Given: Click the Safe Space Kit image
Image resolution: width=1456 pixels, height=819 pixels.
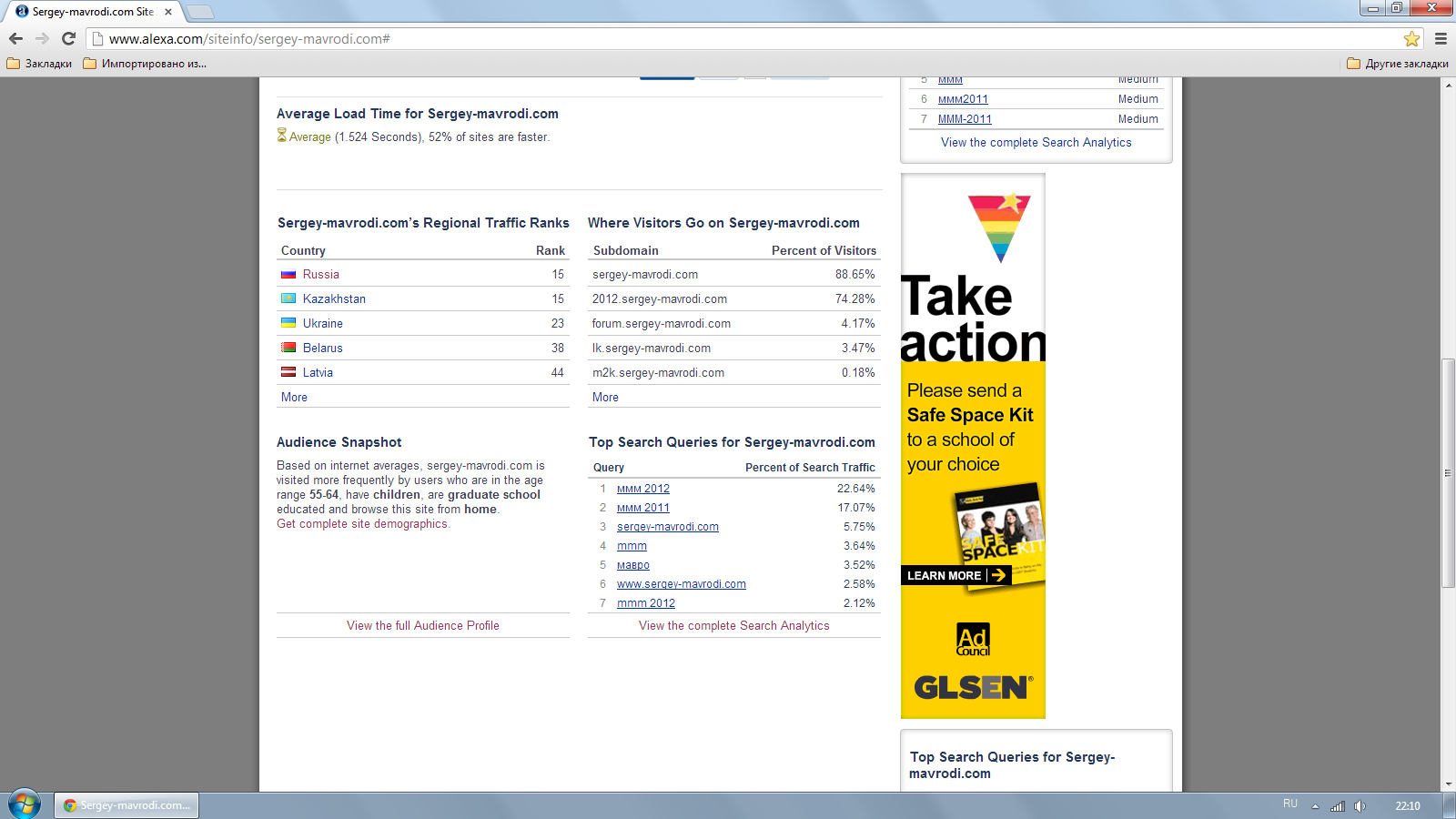Looking at the screenshot, I should point(999,537).
